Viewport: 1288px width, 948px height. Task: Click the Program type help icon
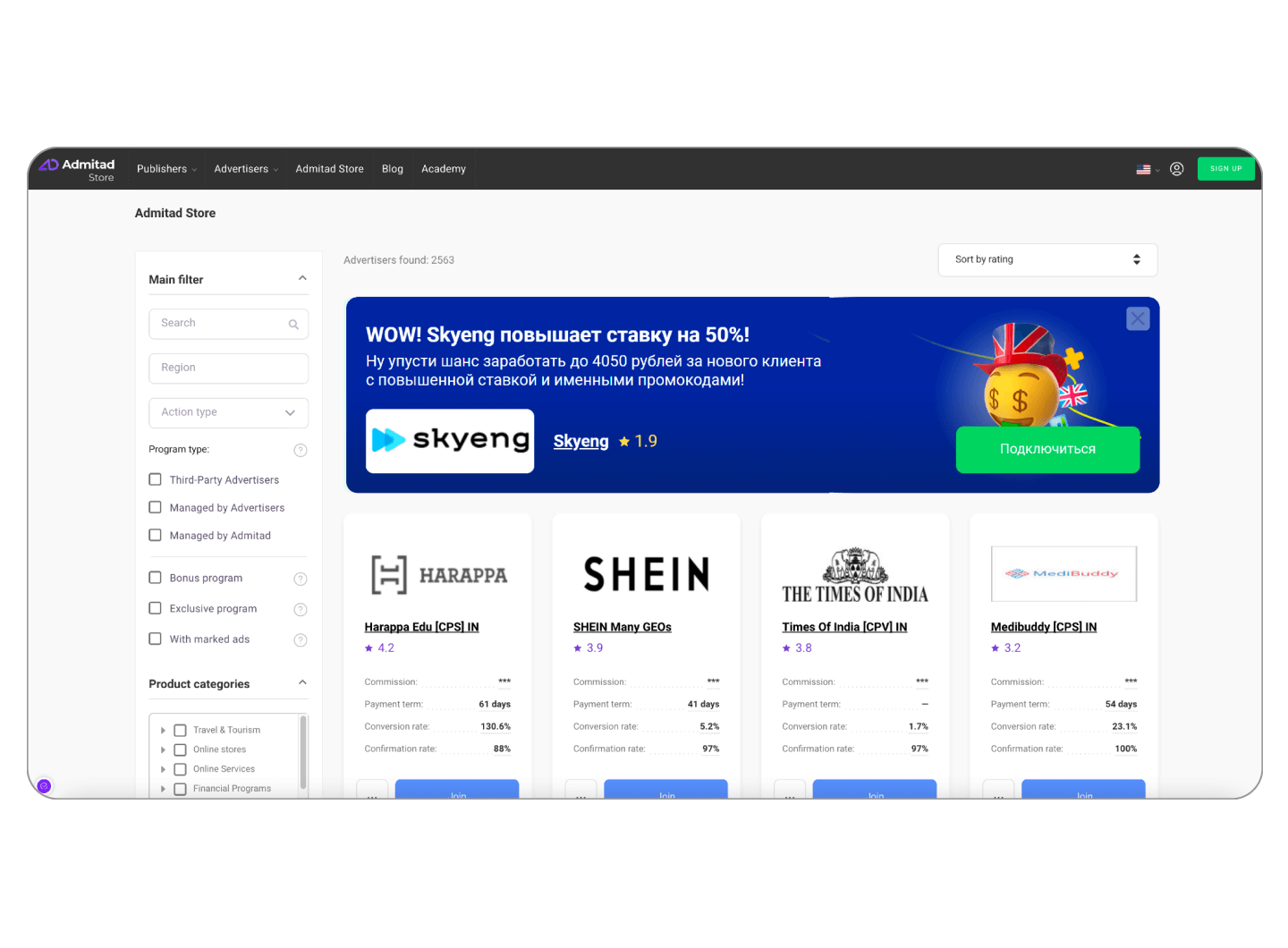point(301,450)
